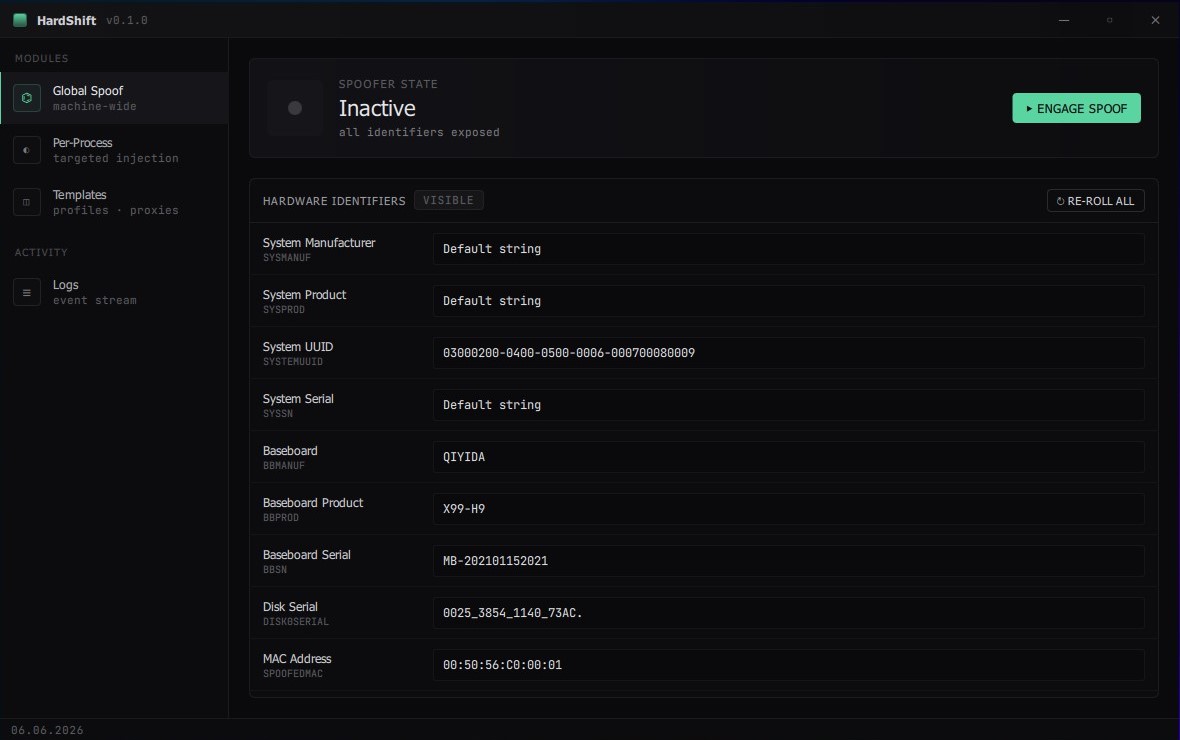
Task: Click the "Inactive" state text
Action: coord(377,108)
